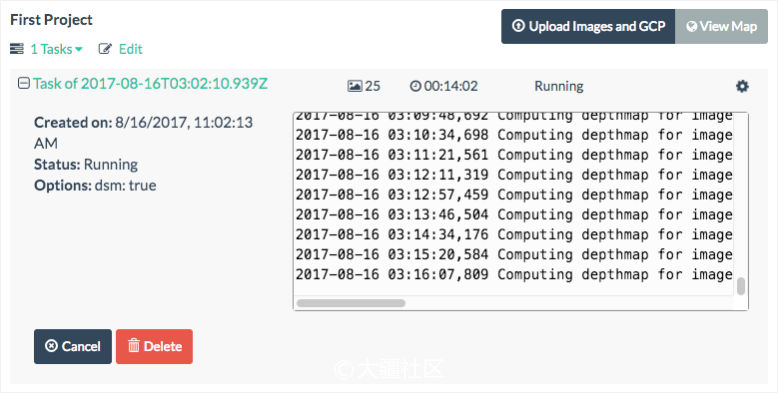Screen dimensions: 778x393
Task: Open the Edit project link
Action: (130, 49)
